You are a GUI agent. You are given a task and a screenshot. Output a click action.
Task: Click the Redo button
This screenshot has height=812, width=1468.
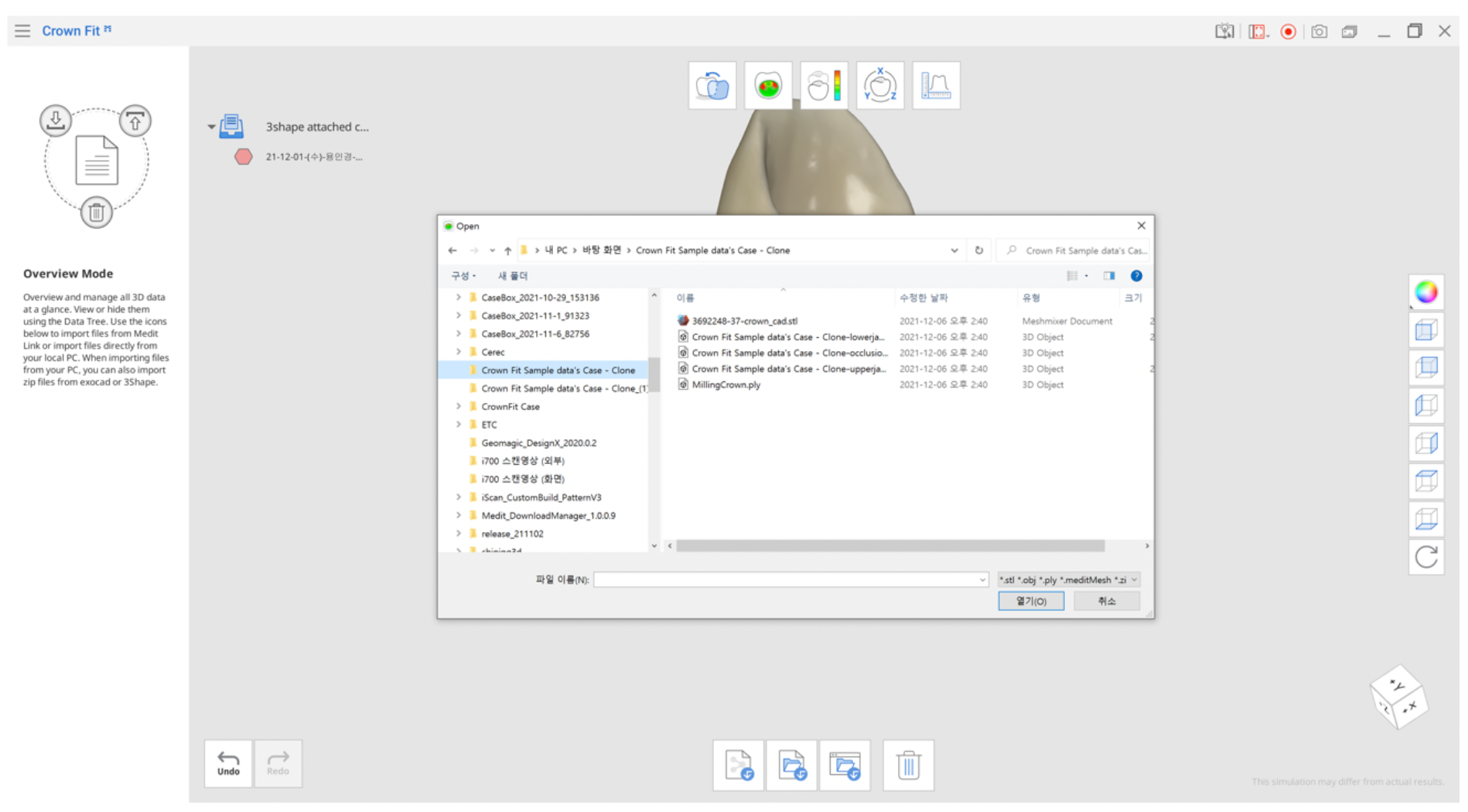(x=278, y=763)
